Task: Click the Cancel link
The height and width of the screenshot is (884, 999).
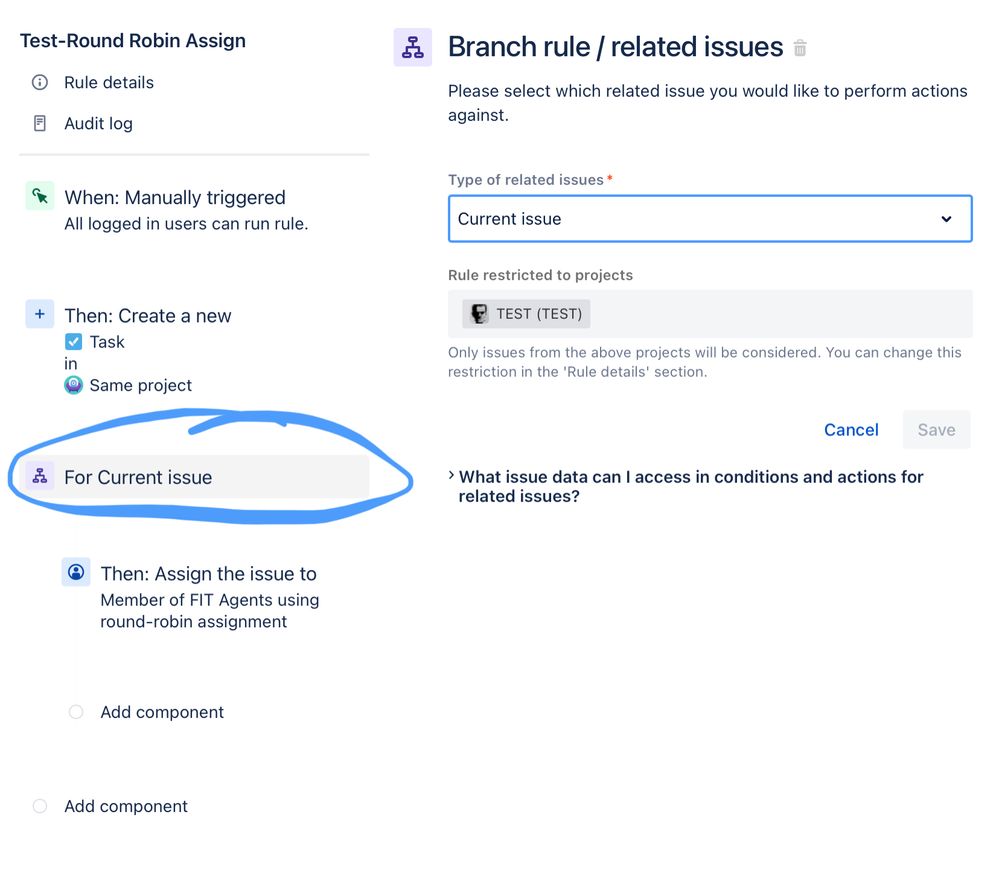Action: (x=851, y=430)
